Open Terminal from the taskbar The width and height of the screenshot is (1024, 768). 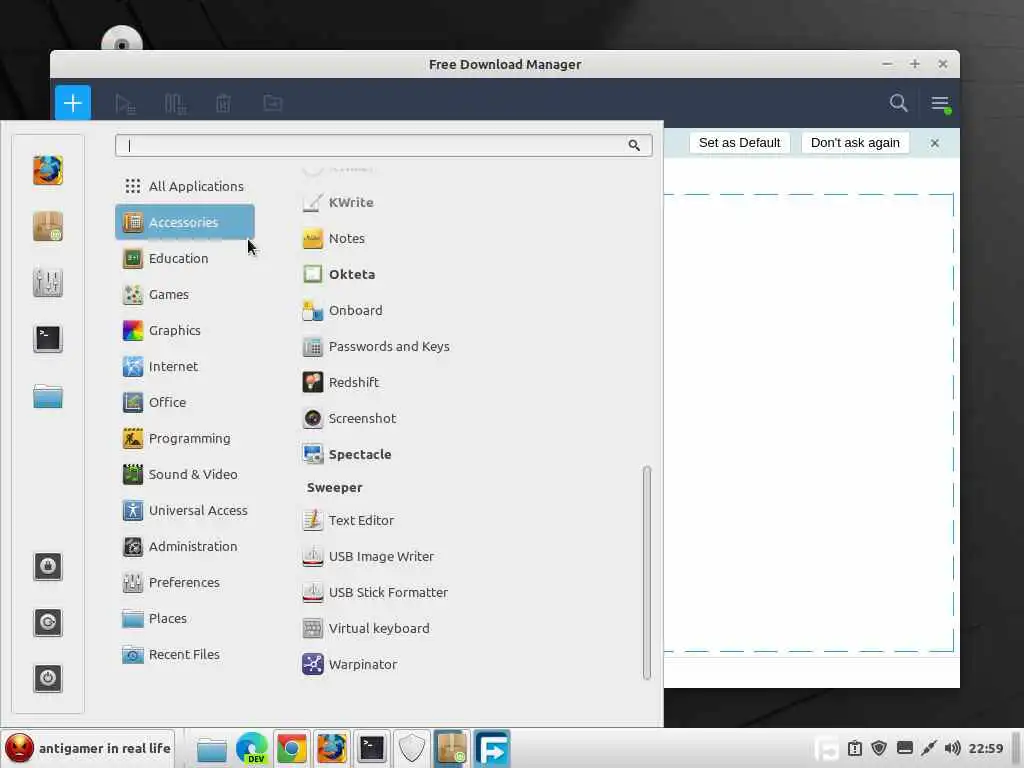tap(372, 748)
